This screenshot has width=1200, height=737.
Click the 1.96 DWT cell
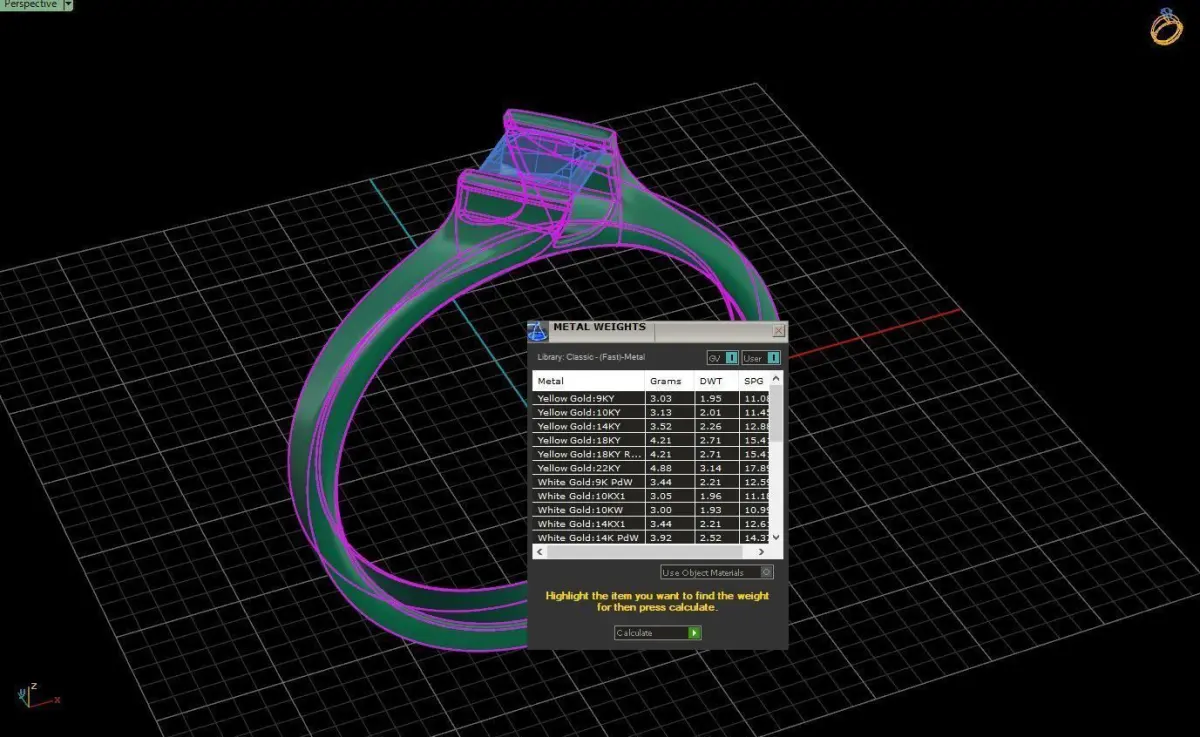716,496
